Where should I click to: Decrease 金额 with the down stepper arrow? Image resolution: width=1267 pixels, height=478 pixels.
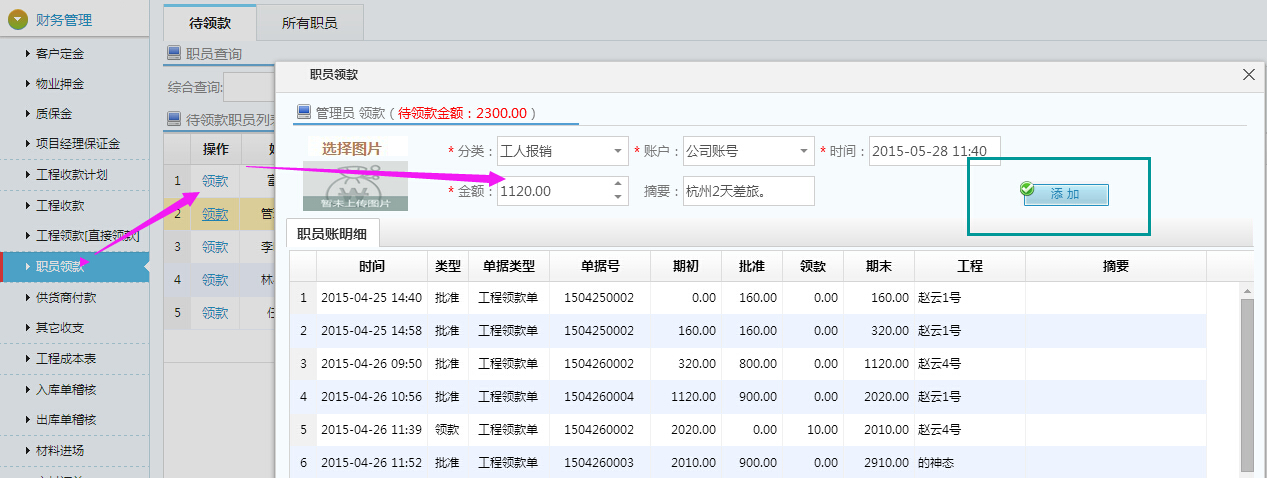(x=618, y=197)
